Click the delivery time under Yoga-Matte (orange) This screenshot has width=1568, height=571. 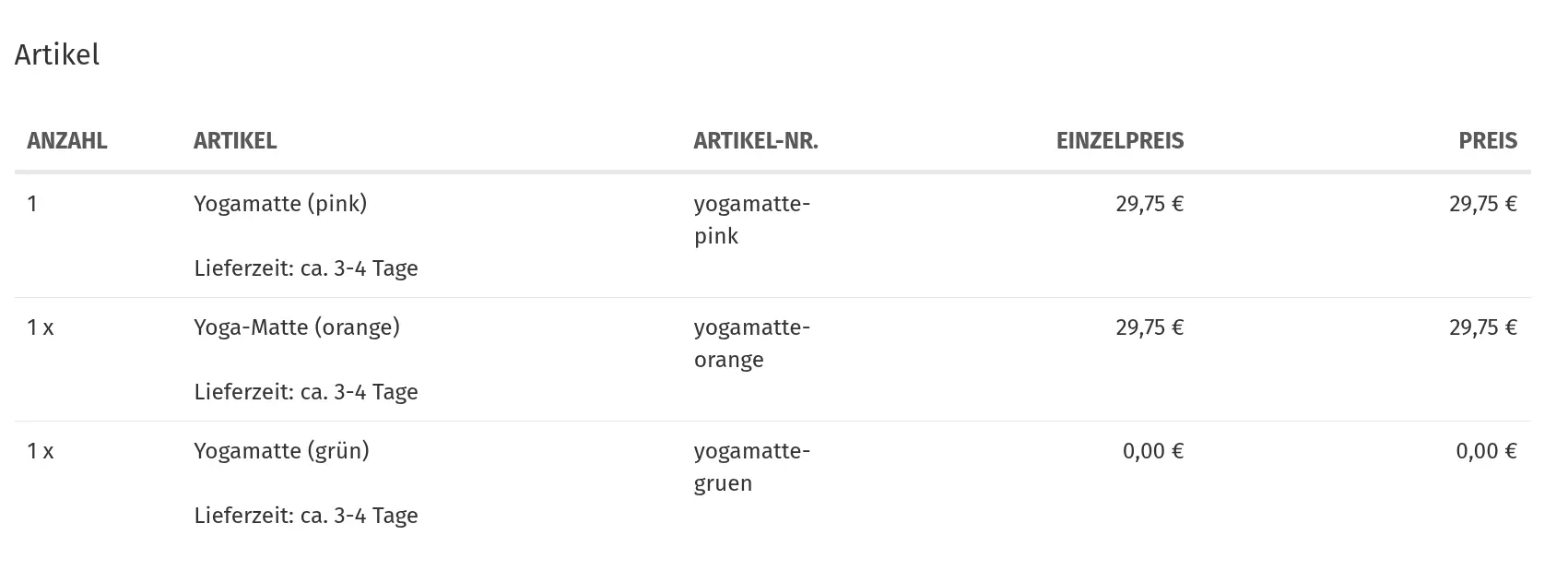coord(306,392)
